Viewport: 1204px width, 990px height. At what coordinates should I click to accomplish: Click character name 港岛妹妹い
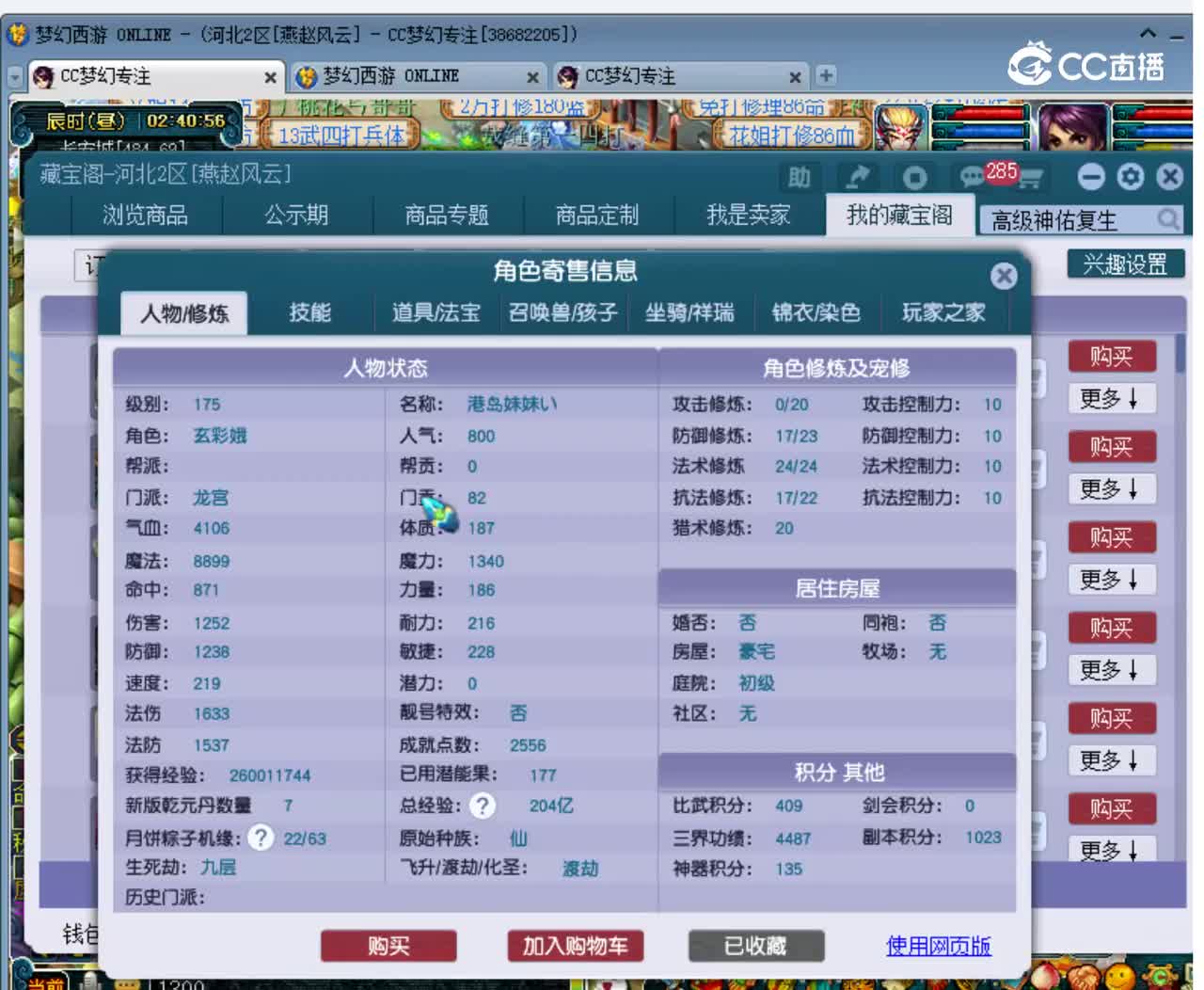pyautogui.click(x=512, y=404)
